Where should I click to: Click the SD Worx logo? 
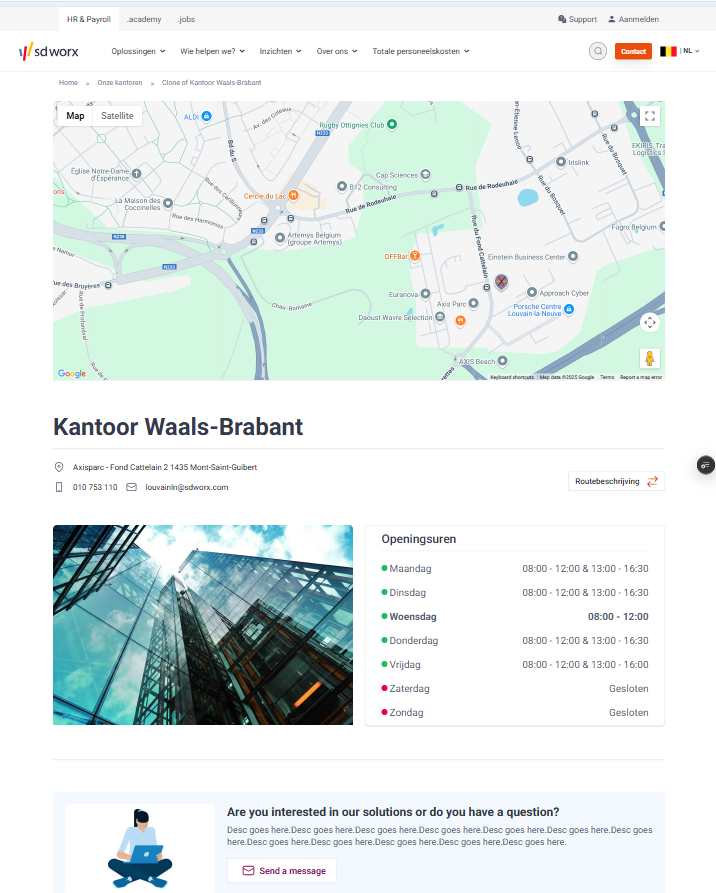(48, 51)
